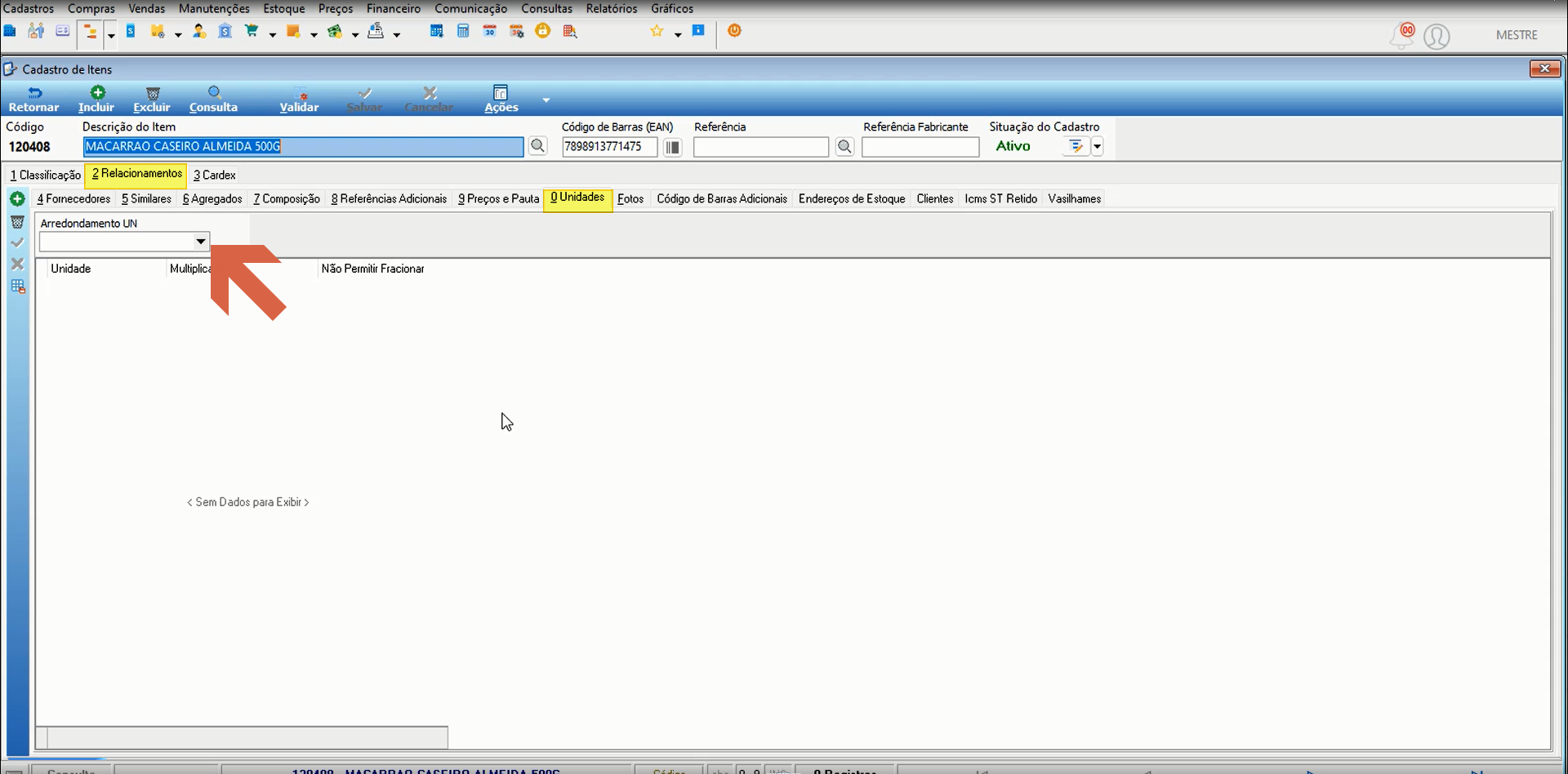This screenshot has width=1568, height=774.
Task: Open Vasilhames tab
Action: pos(1075,198)
